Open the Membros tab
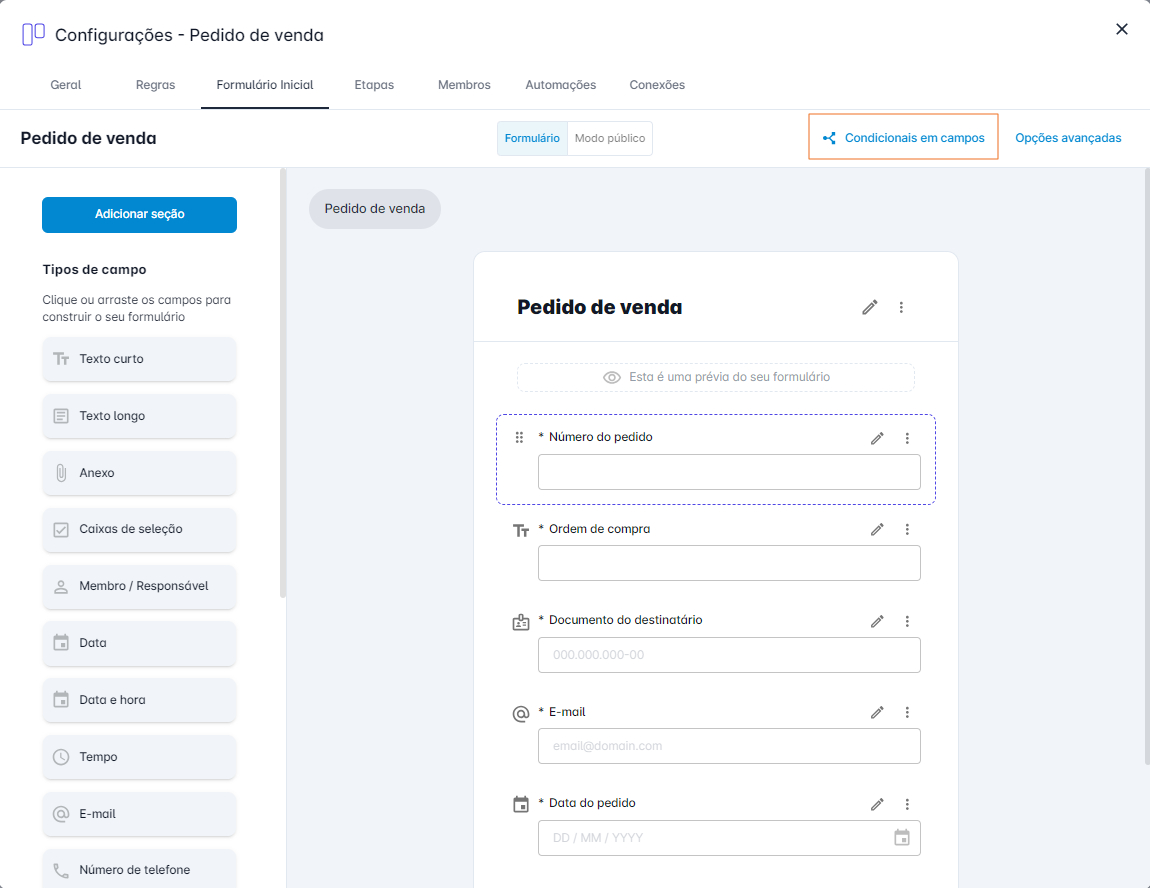Screen dimensions: 1150x888 (464, 85)
